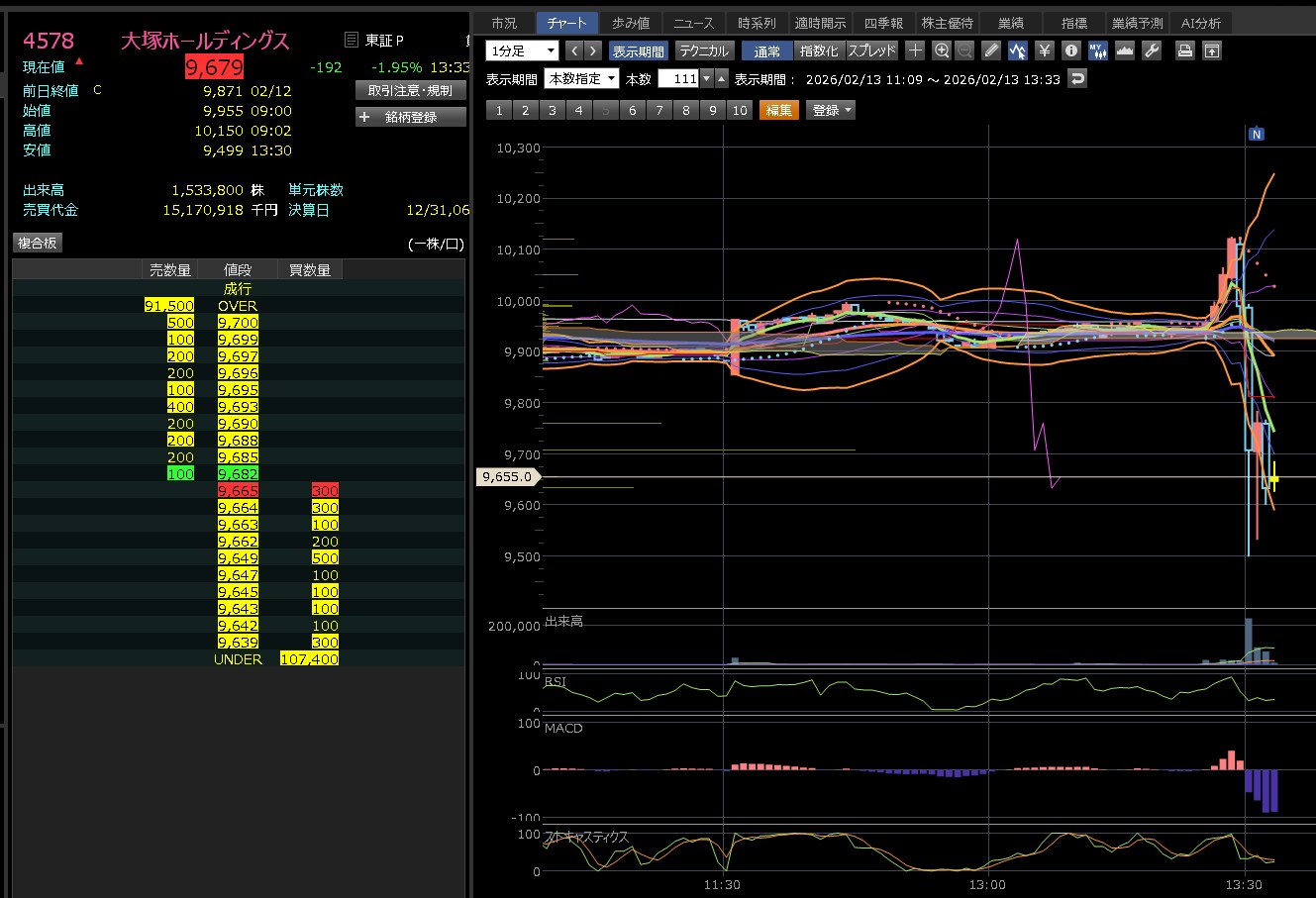Open the chart info icon

coord(1070,50)
